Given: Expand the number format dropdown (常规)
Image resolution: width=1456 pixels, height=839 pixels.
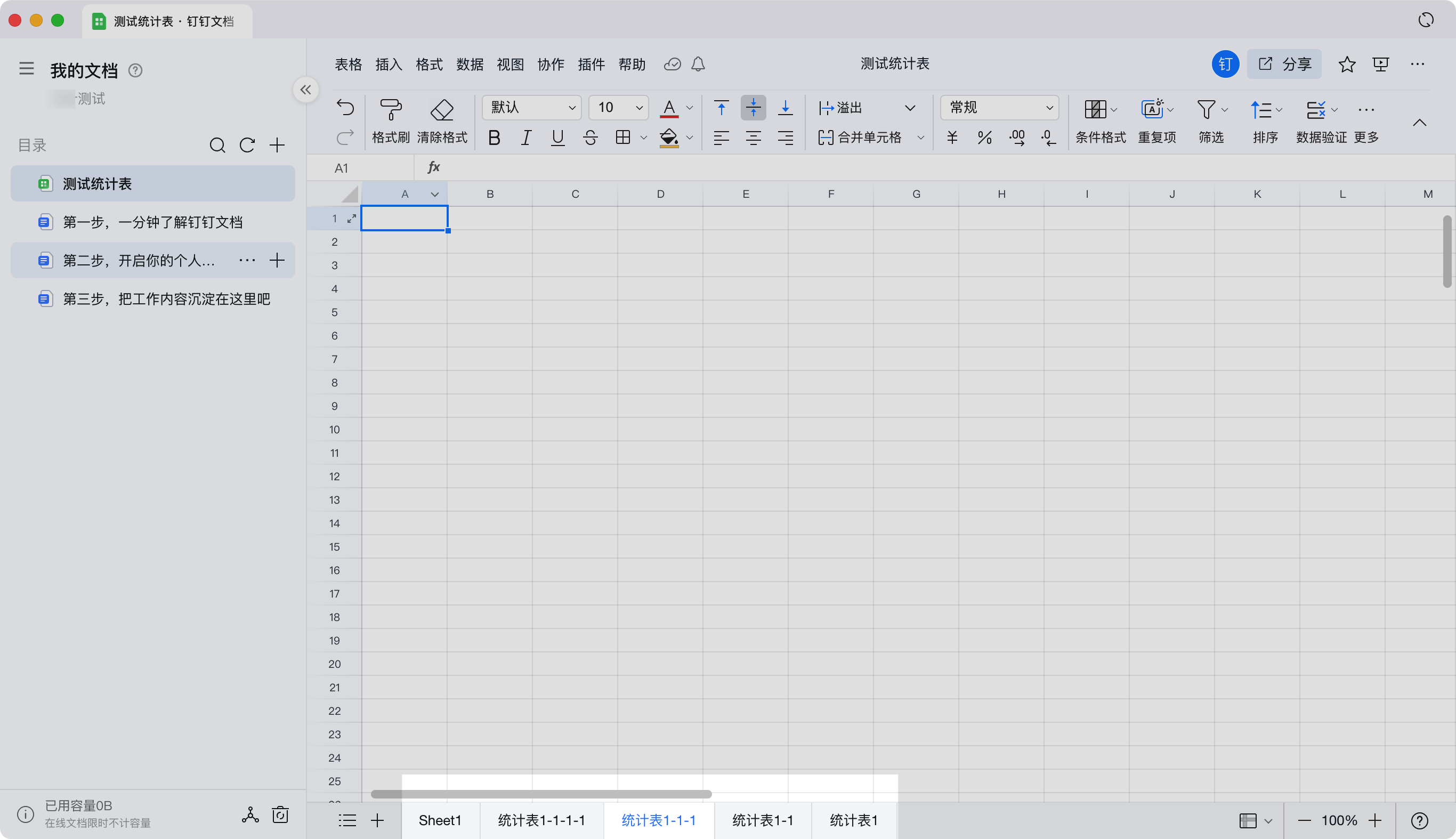Looking at the screenshot, I should click(x=999, y=108).
